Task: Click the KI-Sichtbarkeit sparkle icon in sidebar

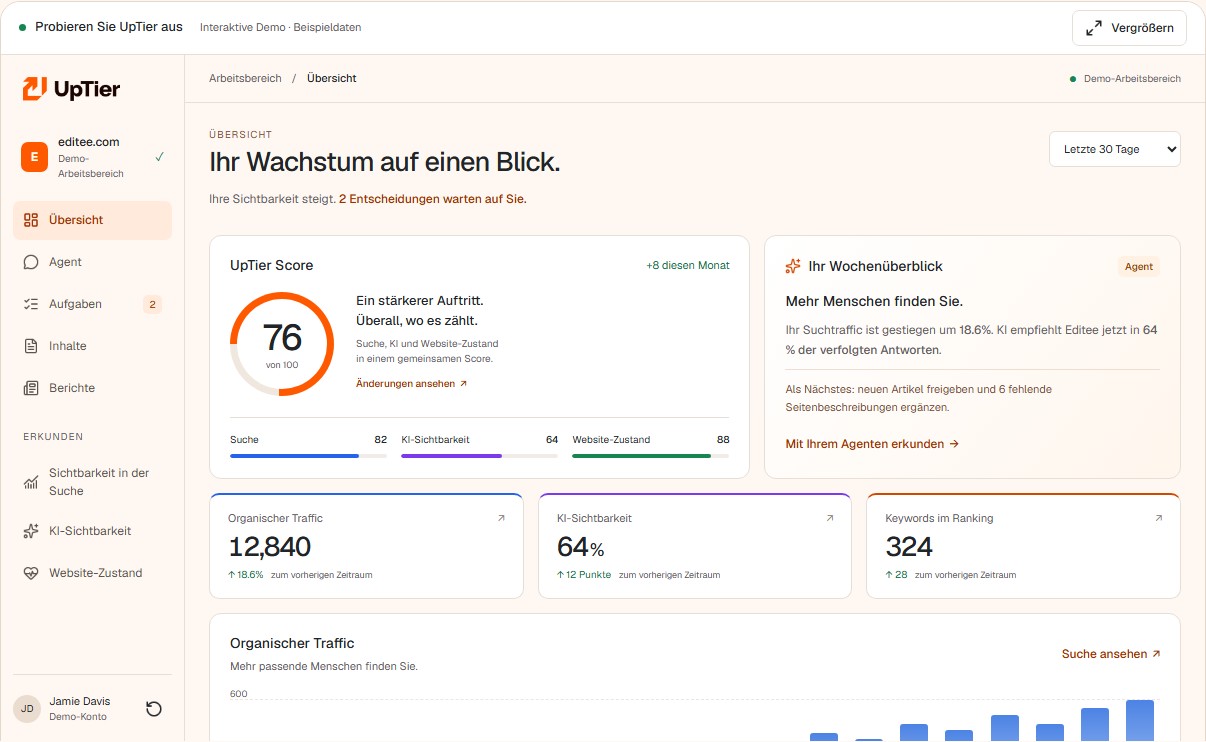Action: (x=31, y=531)
